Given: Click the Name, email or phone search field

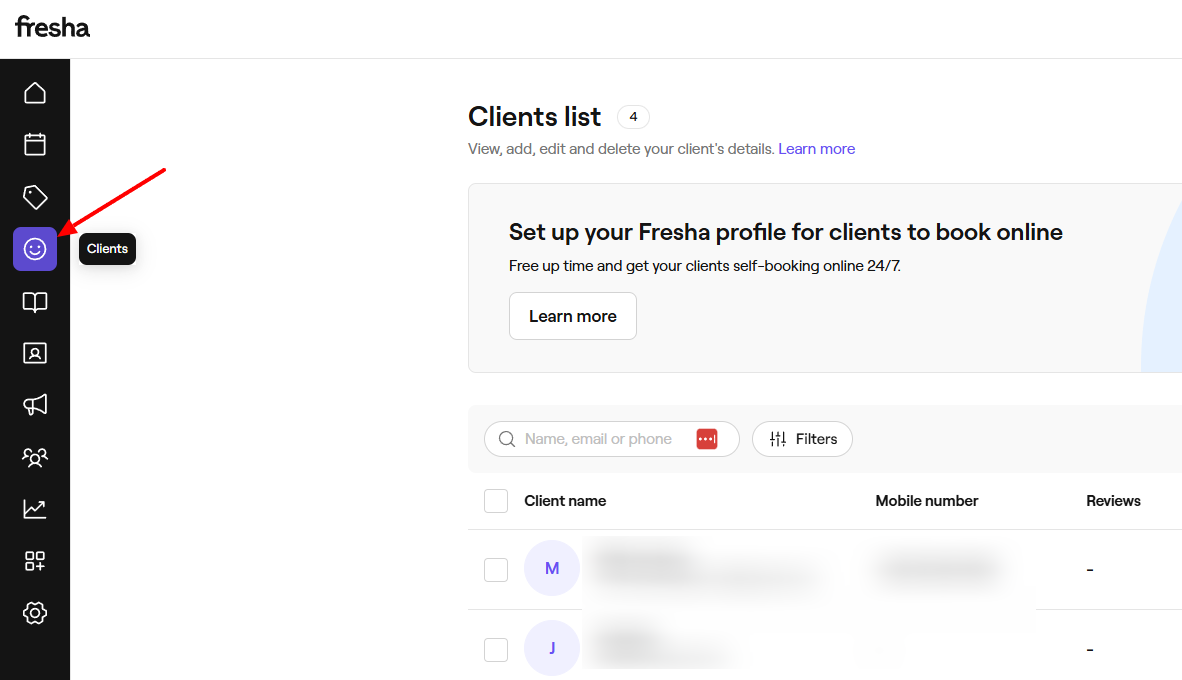Looking at the screenshot, I should [600, 439].
